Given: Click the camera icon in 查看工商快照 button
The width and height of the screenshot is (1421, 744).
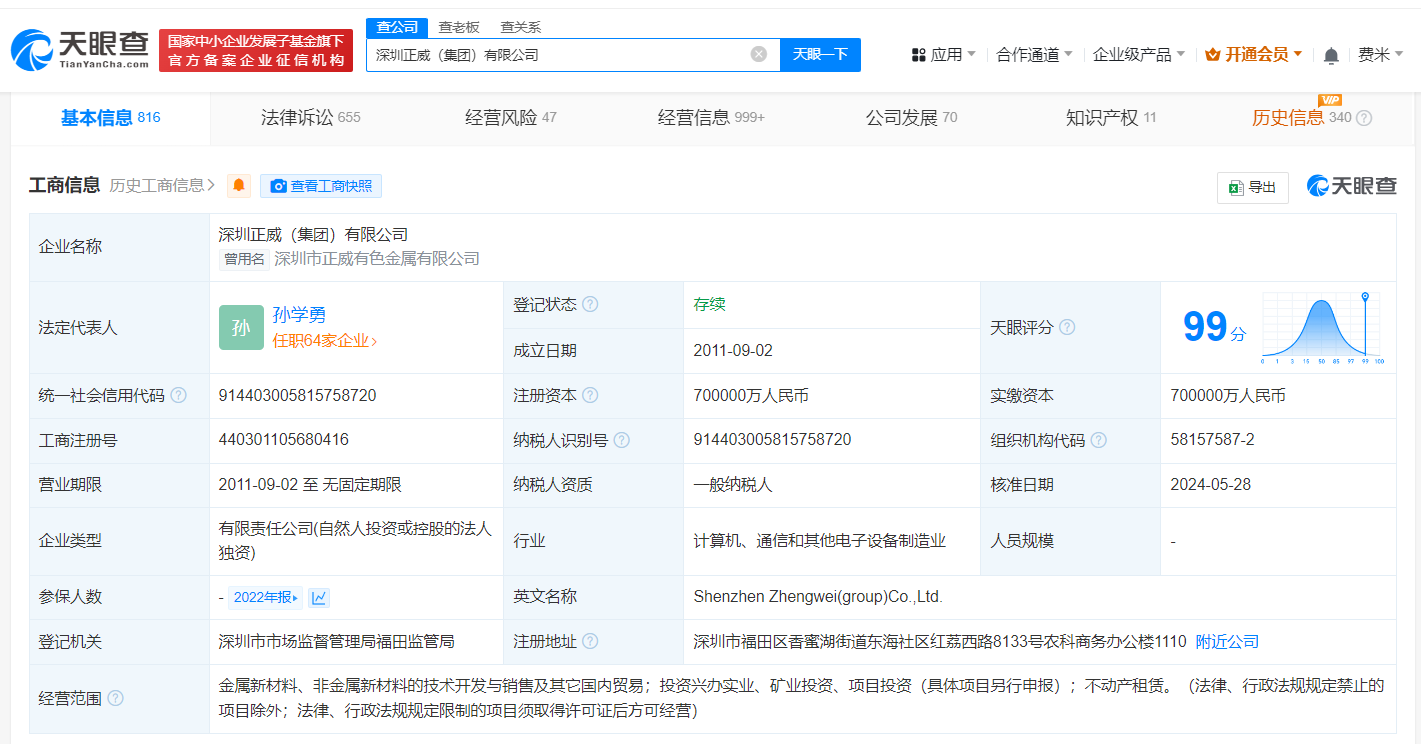Looking at the screenshot, I should click(279, 185).
